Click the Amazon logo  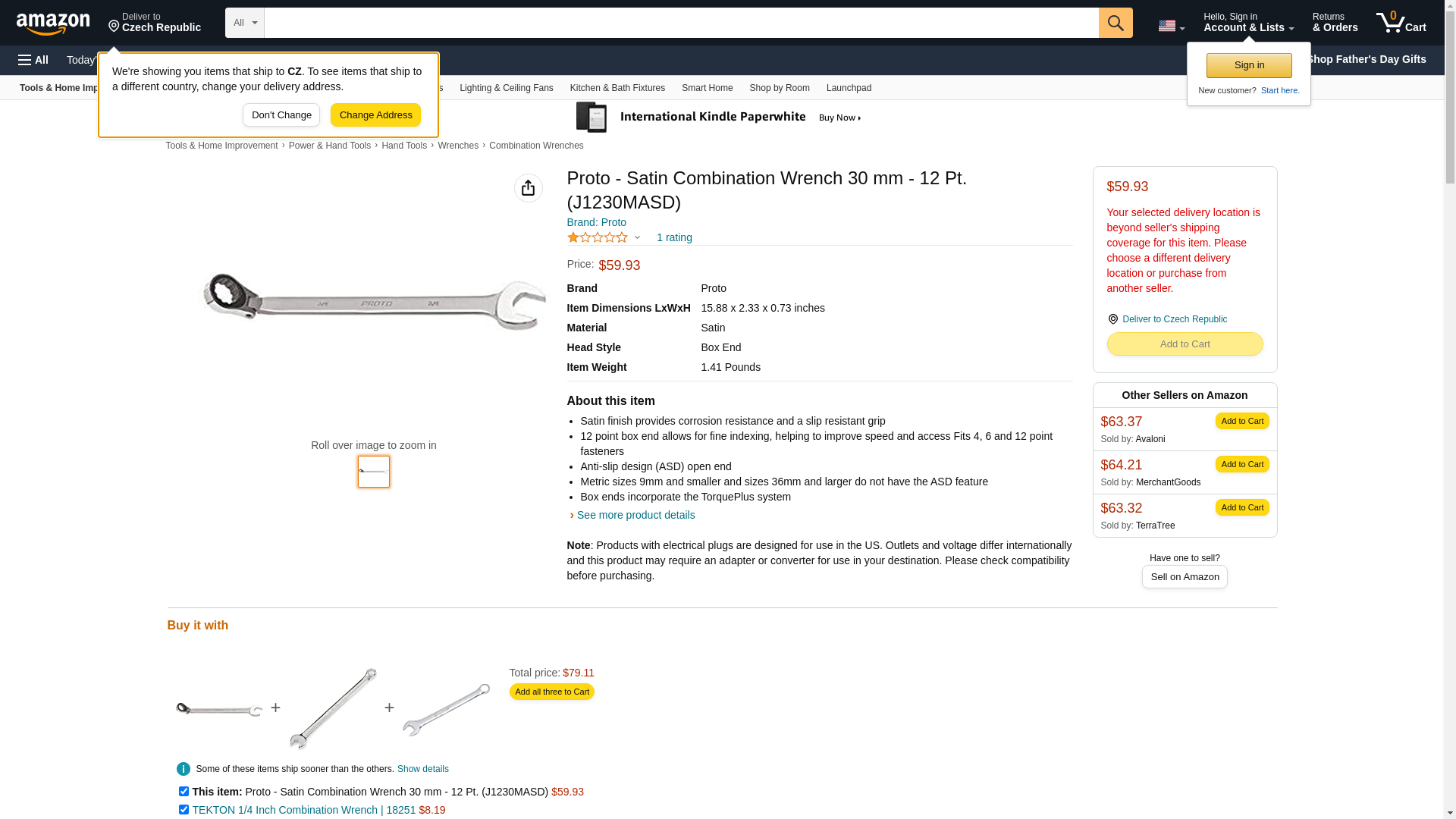[53, 24]
